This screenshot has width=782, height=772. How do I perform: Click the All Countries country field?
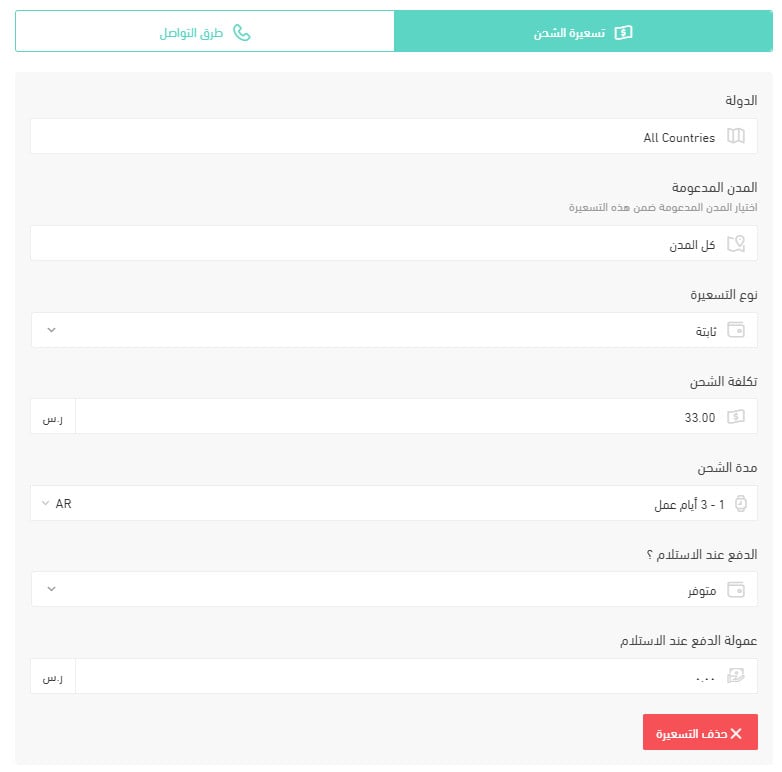coord(393,136)
